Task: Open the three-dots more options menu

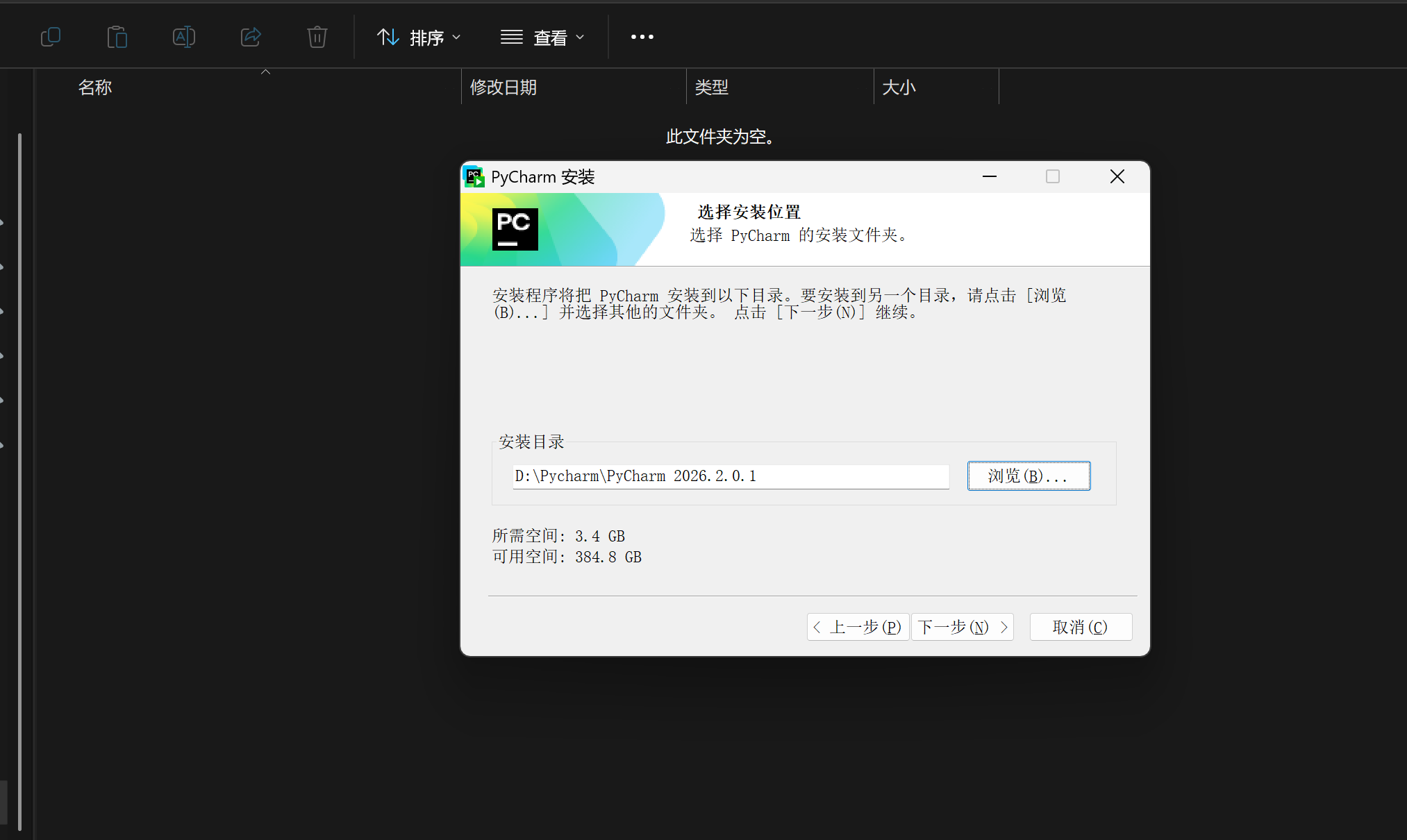Action: click(642, 37)
